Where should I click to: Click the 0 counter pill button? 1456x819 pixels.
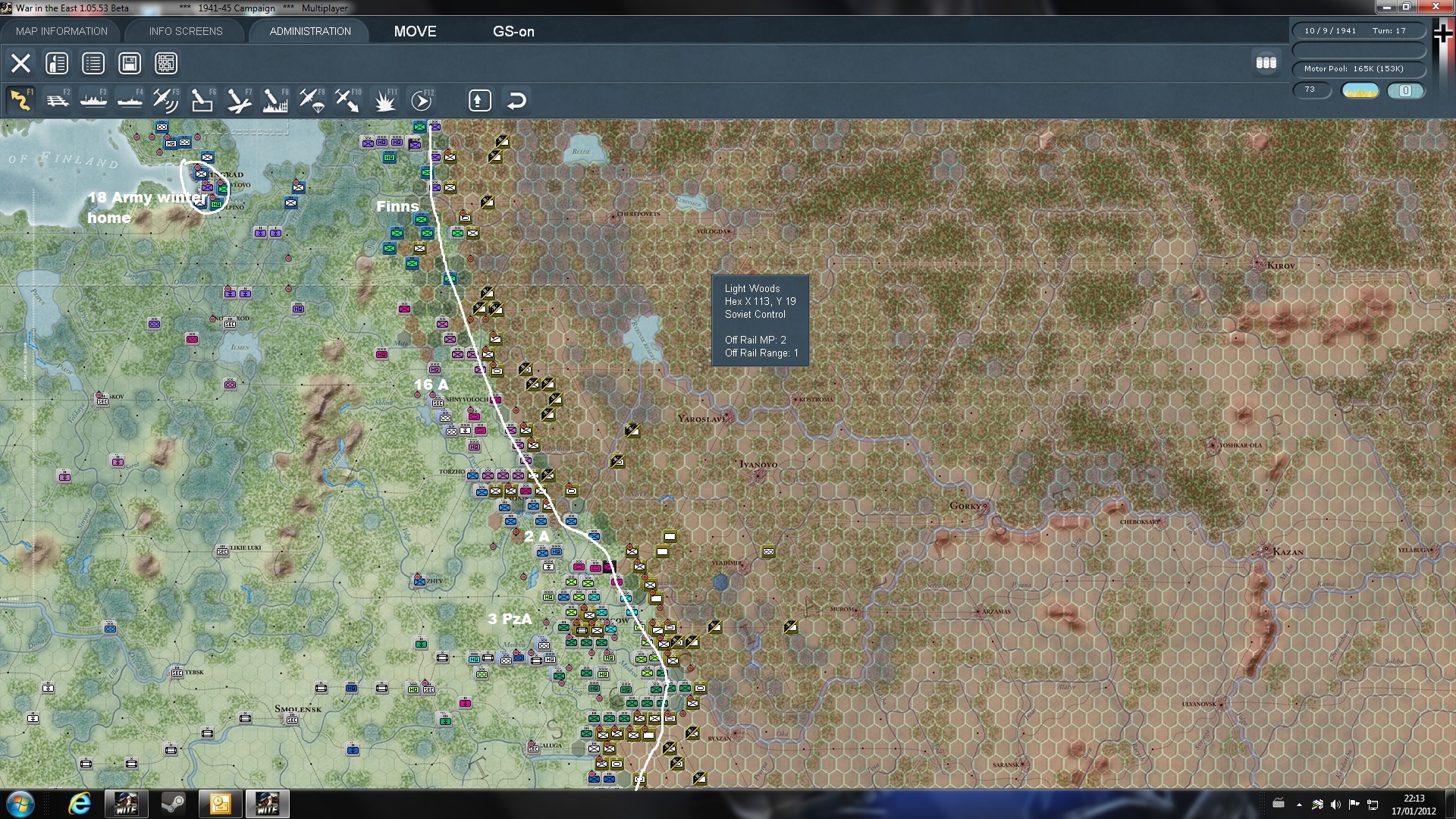pos(1405,90)
